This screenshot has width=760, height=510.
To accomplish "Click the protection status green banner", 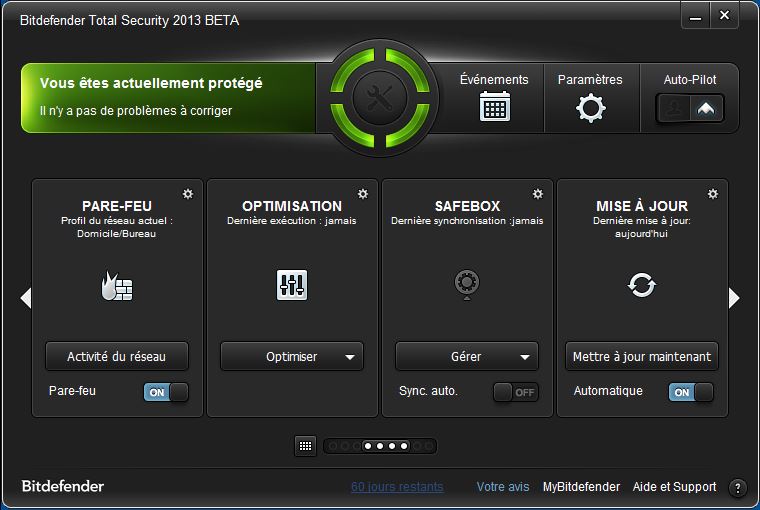I will pyautogui.click(x=168, y=97).
